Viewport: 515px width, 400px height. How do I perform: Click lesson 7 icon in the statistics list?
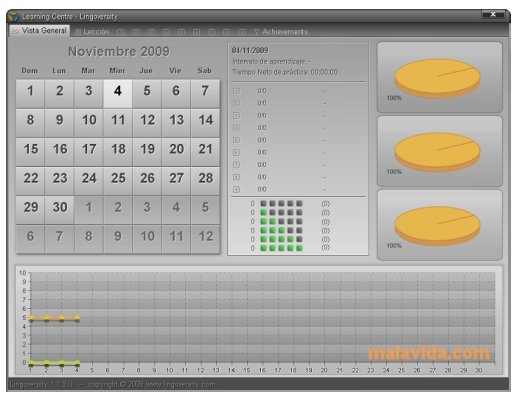coord(236,165)
